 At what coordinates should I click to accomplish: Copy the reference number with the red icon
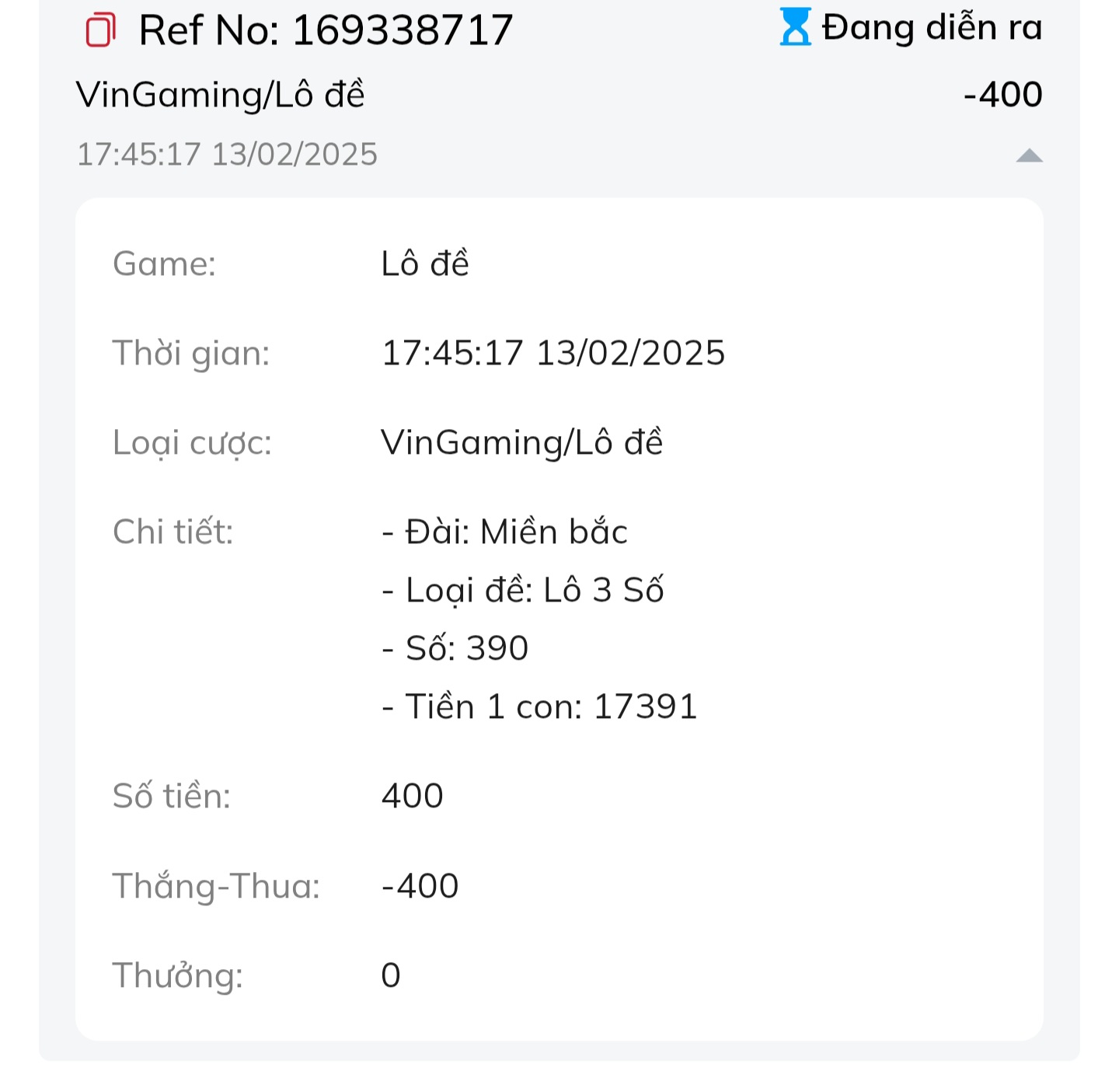100,30
